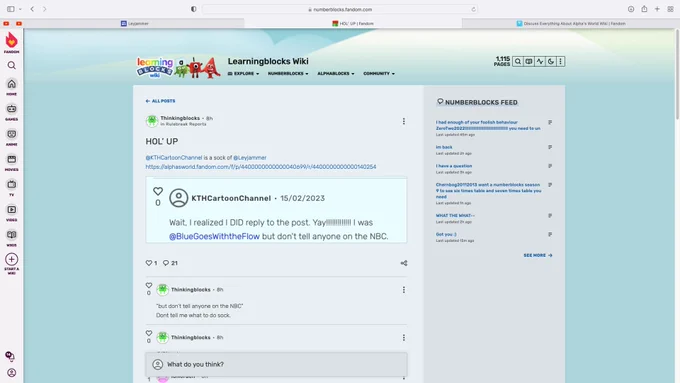Focus the 'What do you think?' reply box
Image resolution: width=680 pixels, height=383 pixels.
tap(276, 364)
